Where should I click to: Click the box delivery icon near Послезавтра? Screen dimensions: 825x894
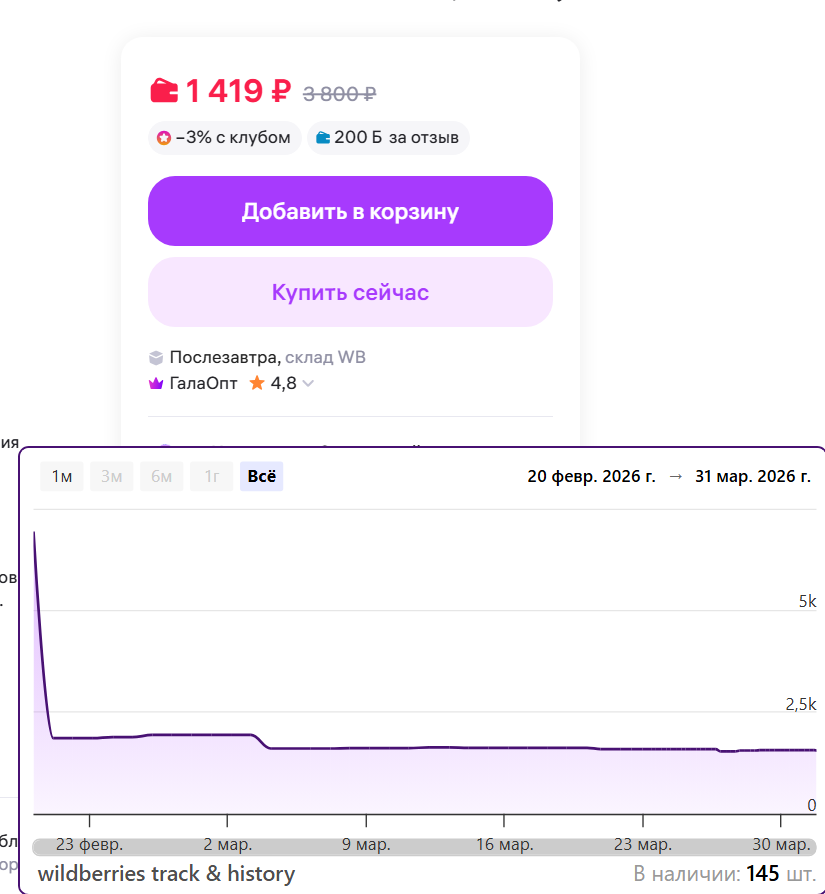(156, 358)
